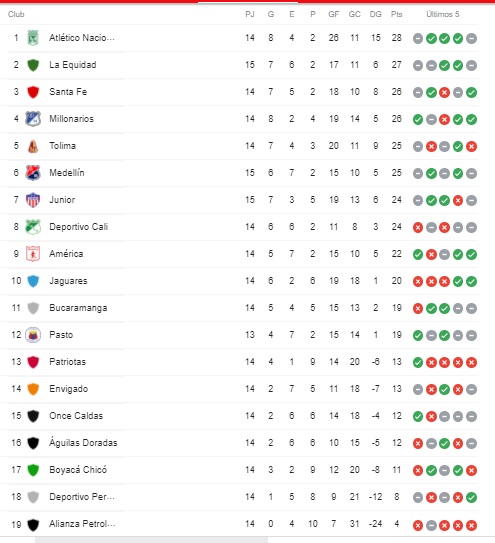The width and height of the screenshot is (495, 543).
Task: Select the Bucaramanga club name
Action: click(x=78, y=308)
